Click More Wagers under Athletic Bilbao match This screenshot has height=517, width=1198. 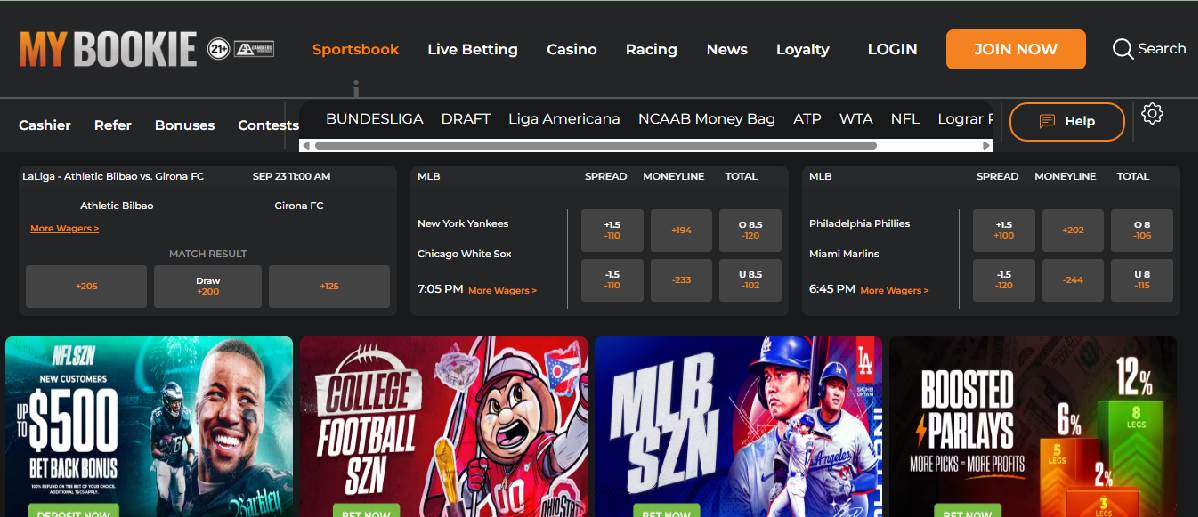(64, 228)
